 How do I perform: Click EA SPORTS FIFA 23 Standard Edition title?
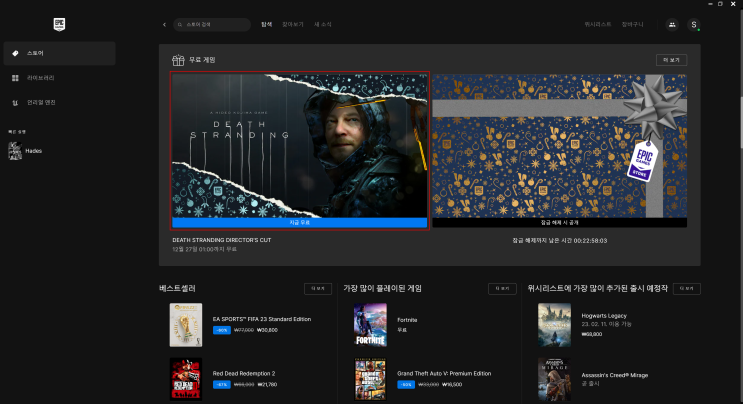[262, 319]
